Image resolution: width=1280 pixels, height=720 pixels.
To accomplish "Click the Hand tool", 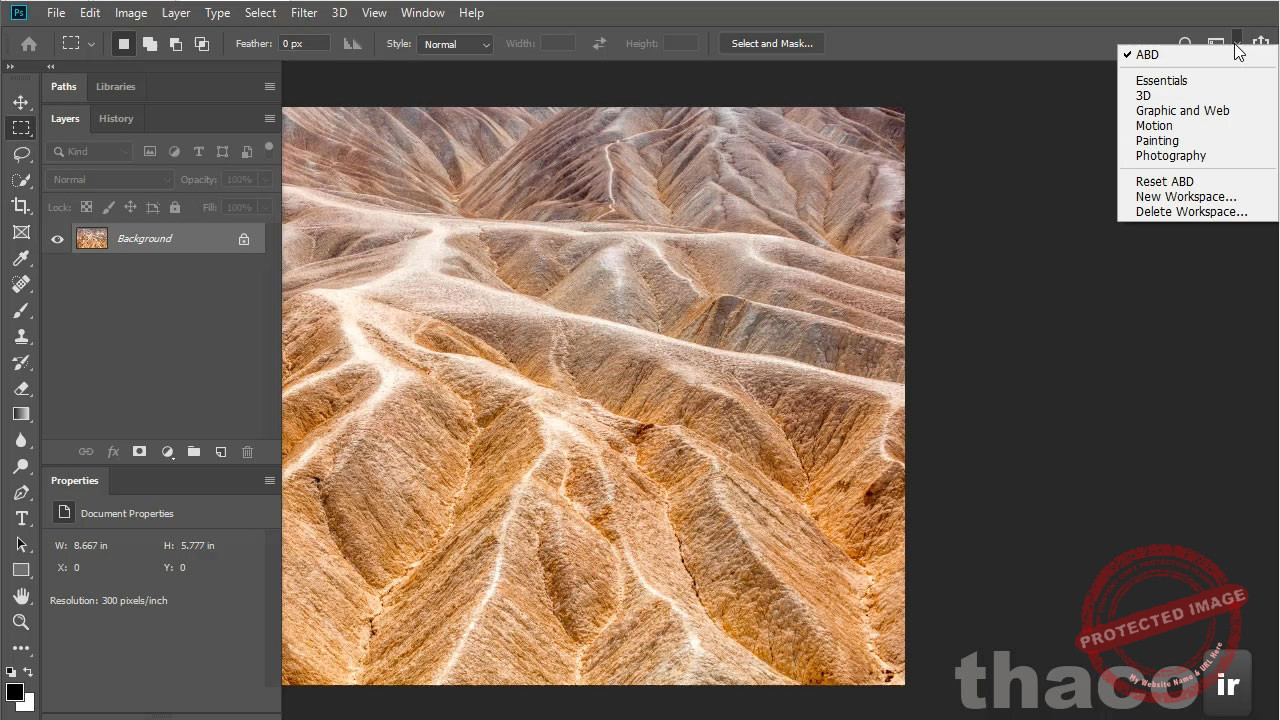I will point(21,596).
